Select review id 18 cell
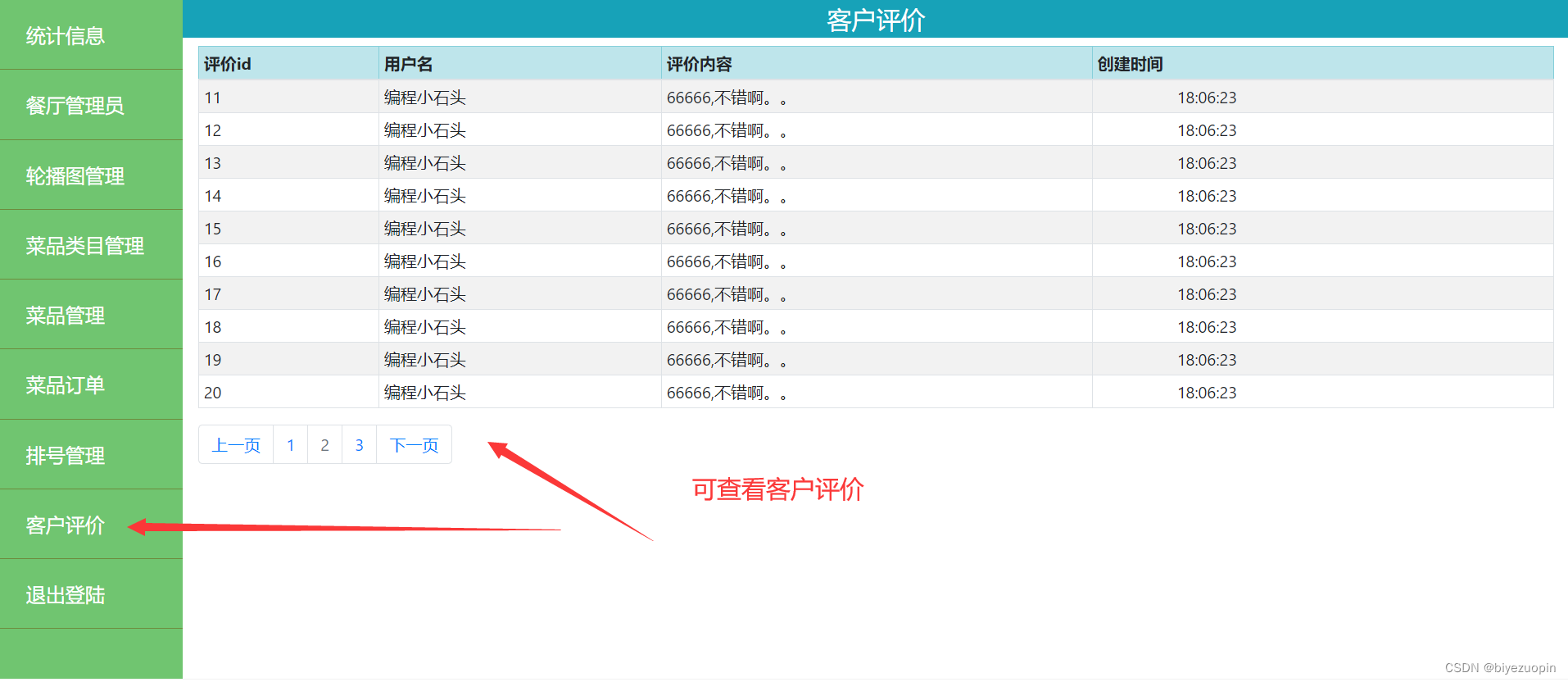This screenshot has width=1568, height=682. tap(288, 326)
